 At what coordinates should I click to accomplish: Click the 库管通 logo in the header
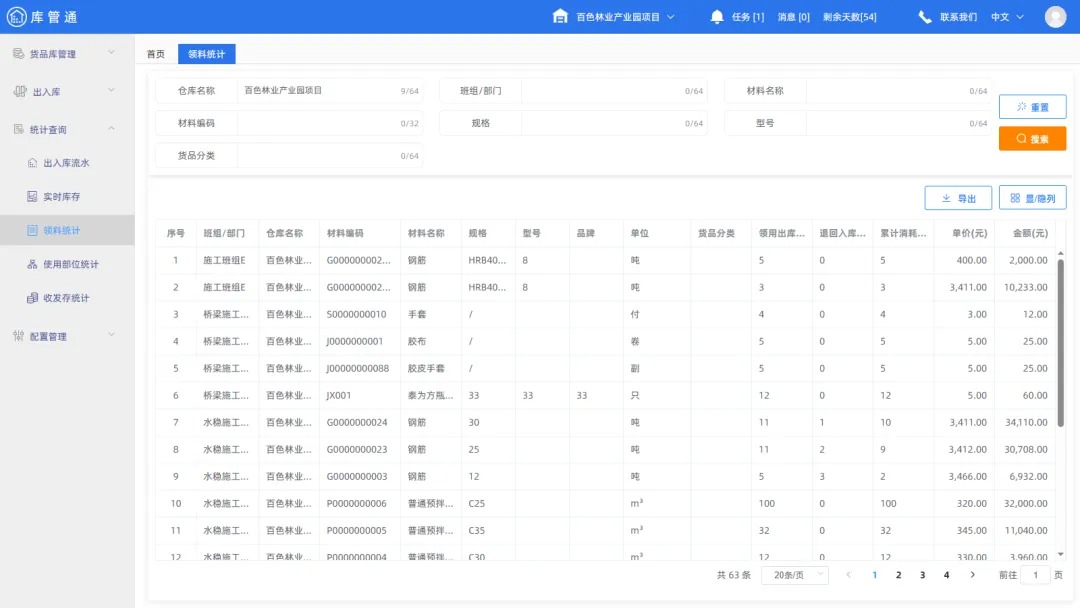point(44,16)
